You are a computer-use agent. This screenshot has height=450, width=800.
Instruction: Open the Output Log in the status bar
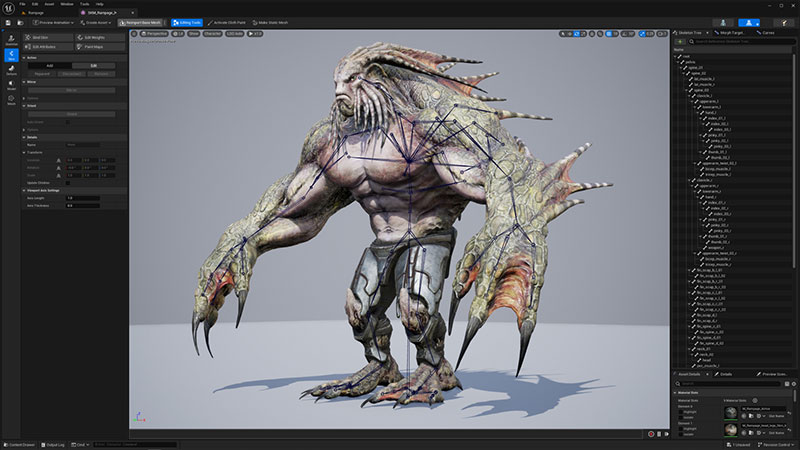pos(53,445)
